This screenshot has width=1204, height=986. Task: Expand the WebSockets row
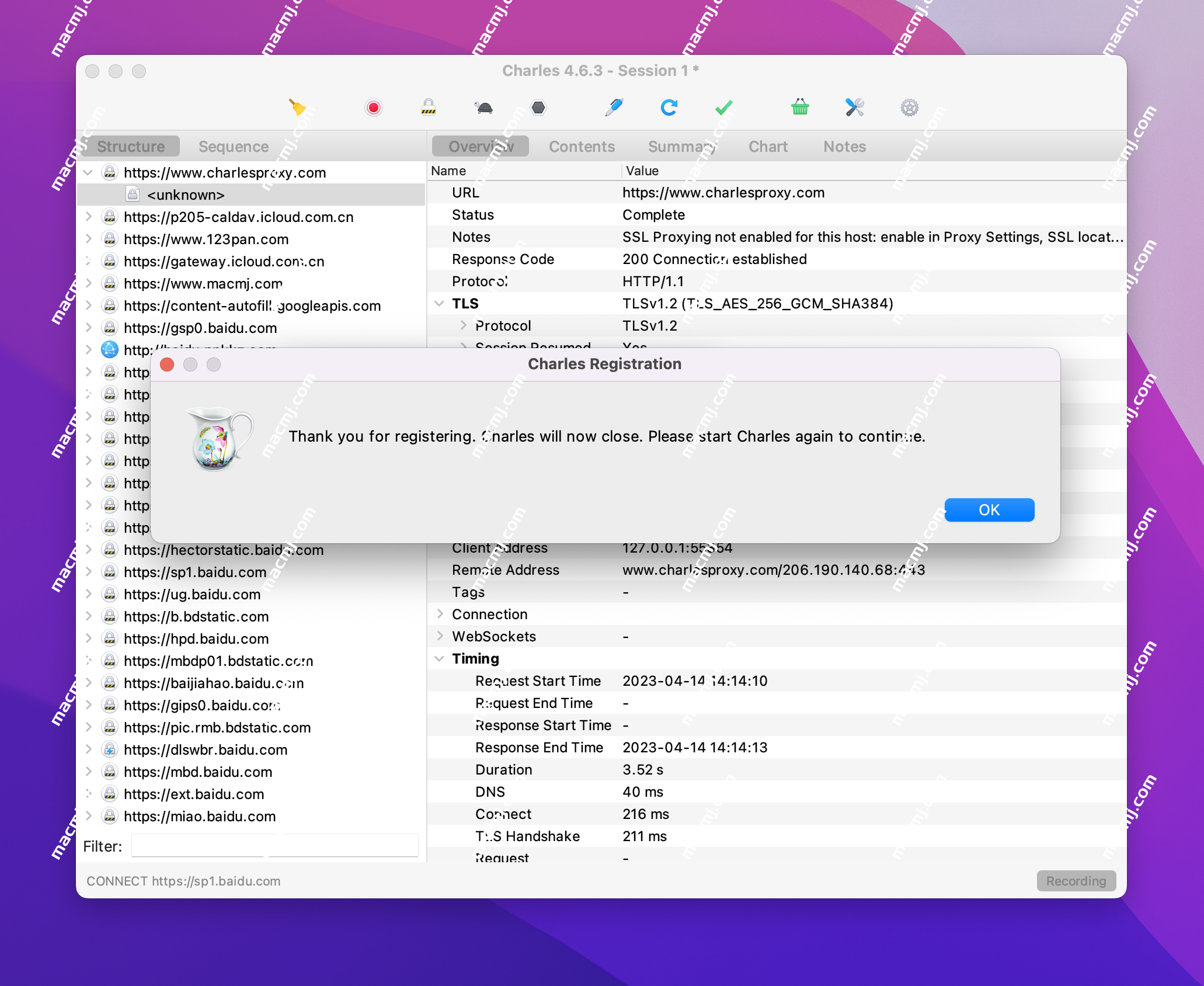440,636
